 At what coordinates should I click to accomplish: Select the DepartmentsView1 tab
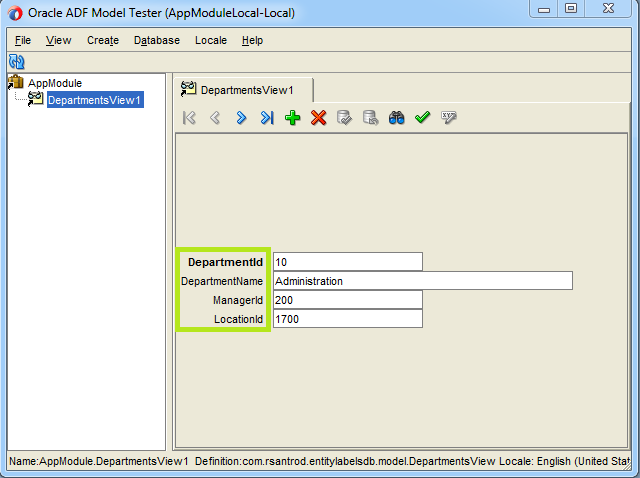pyautogui.click(x=244, y=90)
